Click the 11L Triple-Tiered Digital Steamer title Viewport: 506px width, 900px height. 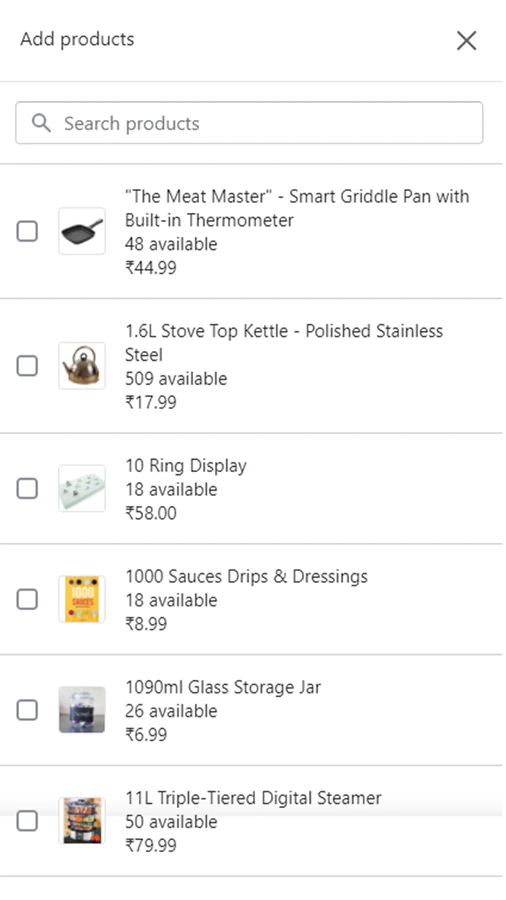point(253,798)
